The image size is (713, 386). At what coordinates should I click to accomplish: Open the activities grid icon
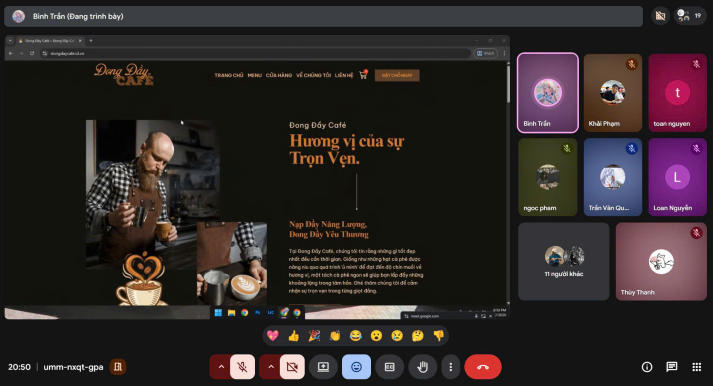click(697, 367)
